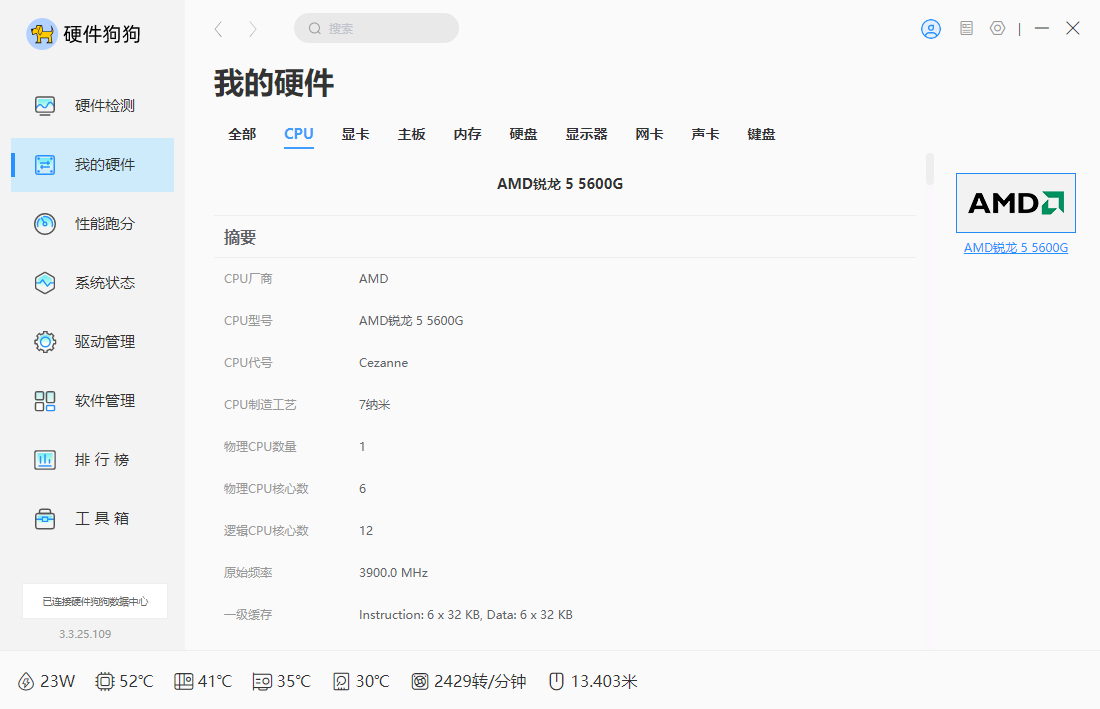The image size is (1100, 709).
Task: Open the 网卡 tab
Action: coord(650,134)
